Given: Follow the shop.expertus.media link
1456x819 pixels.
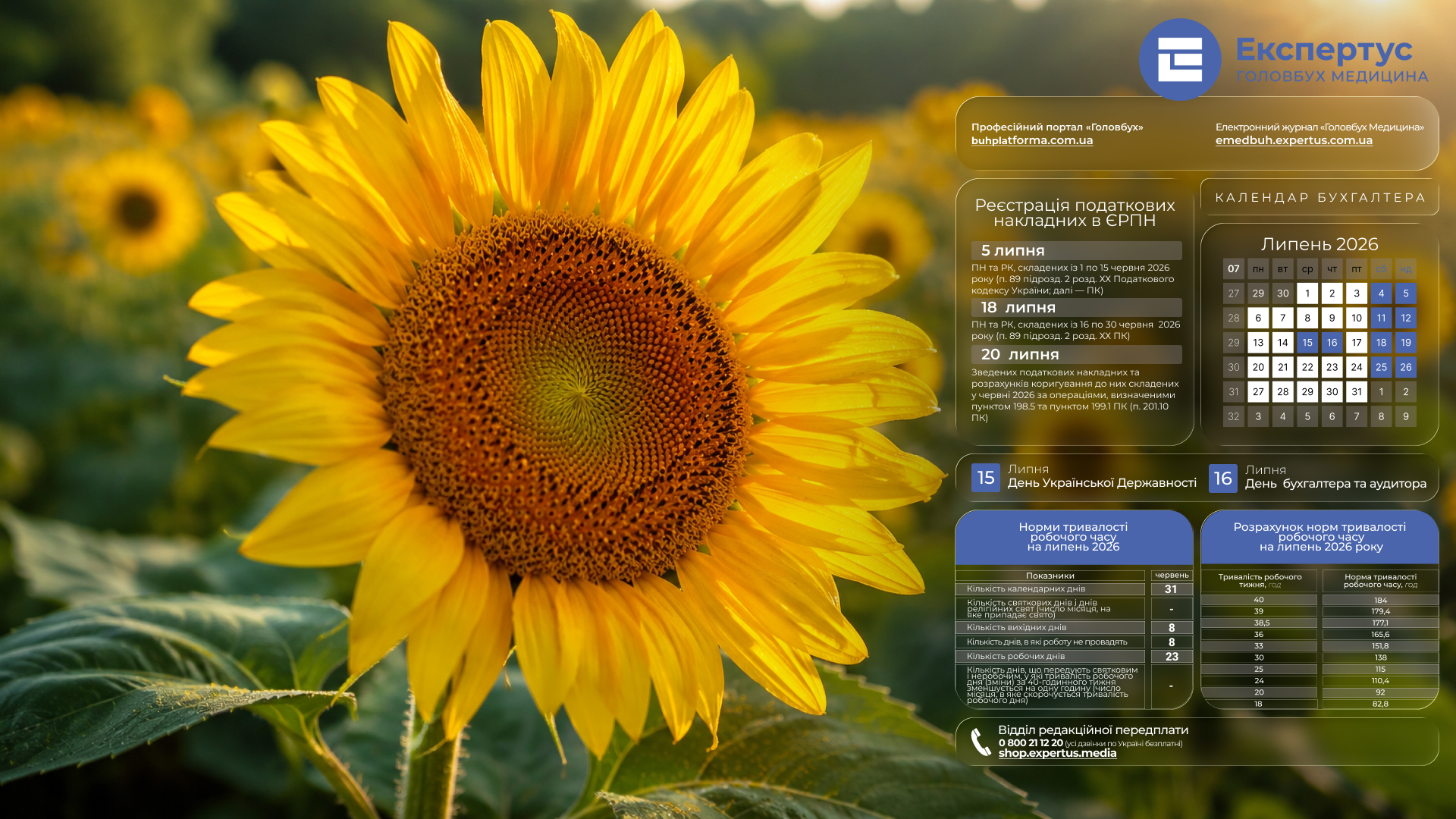Looking at the screenshot, I should click(1057, 753).
